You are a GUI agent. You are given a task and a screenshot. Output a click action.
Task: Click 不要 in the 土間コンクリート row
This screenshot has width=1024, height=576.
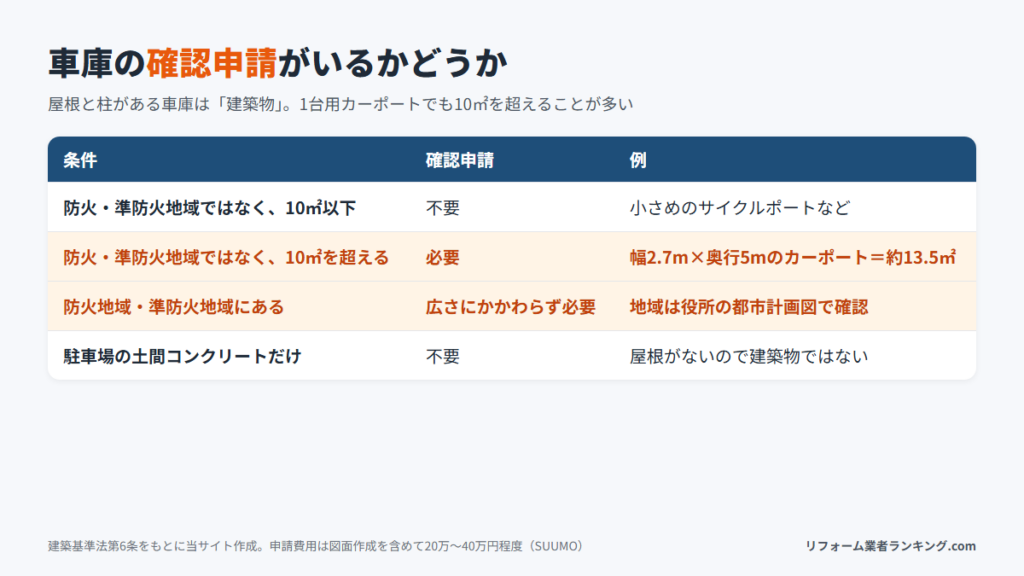[443, 356]
